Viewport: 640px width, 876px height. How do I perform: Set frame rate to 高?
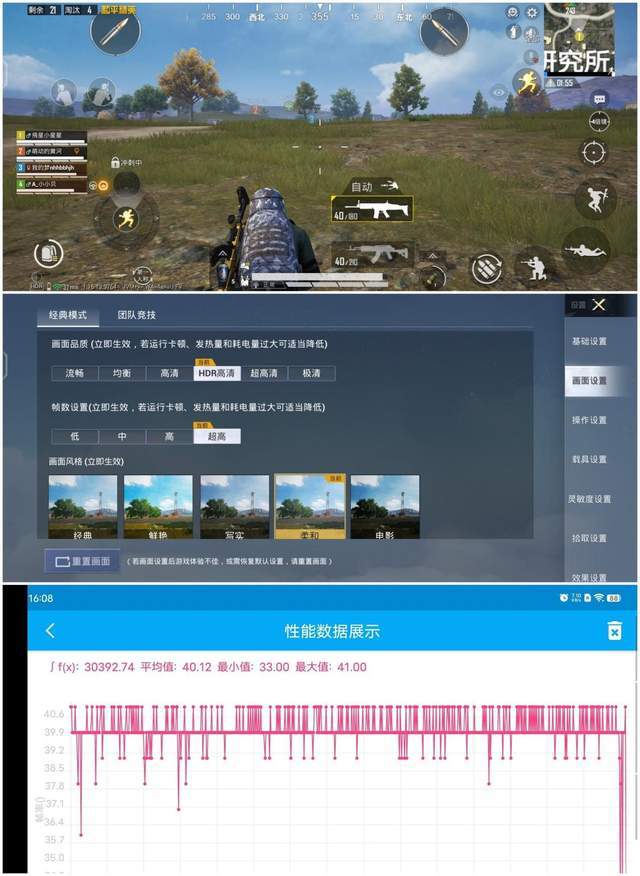pos(169,436)
